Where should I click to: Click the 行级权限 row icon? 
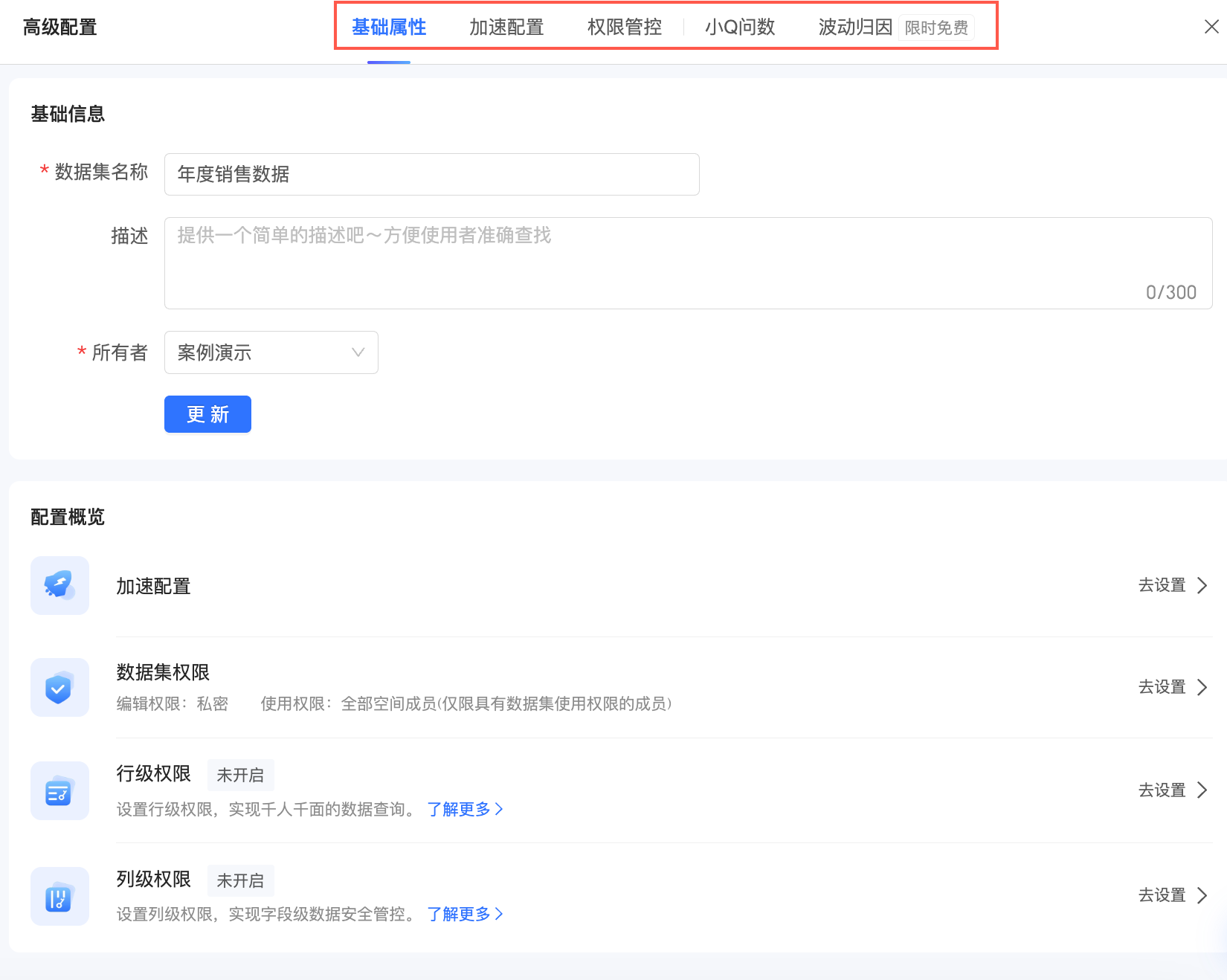59,791
